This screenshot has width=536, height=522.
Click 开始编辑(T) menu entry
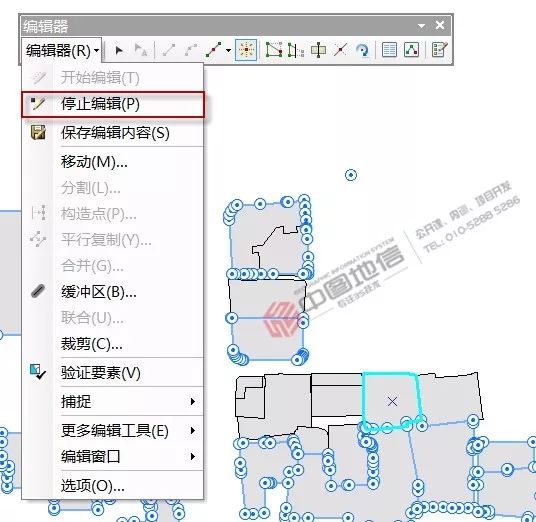113,78
